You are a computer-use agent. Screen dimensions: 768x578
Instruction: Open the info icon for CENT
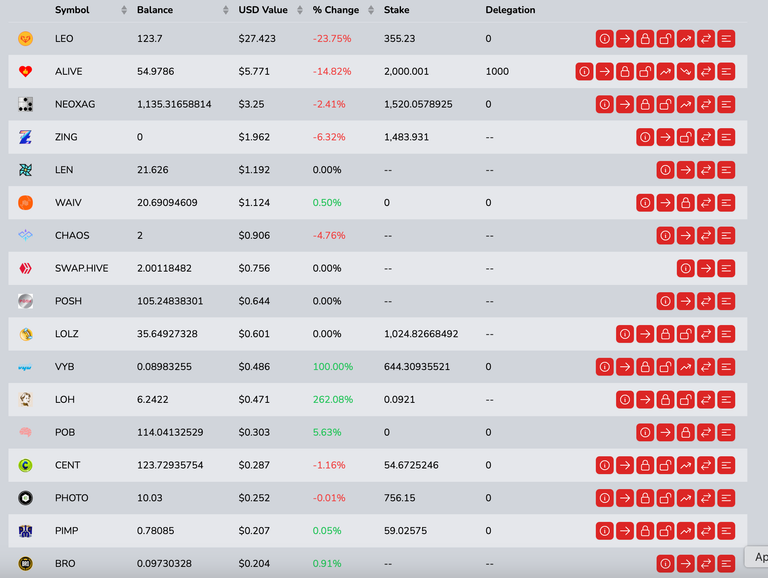(604, 465)
